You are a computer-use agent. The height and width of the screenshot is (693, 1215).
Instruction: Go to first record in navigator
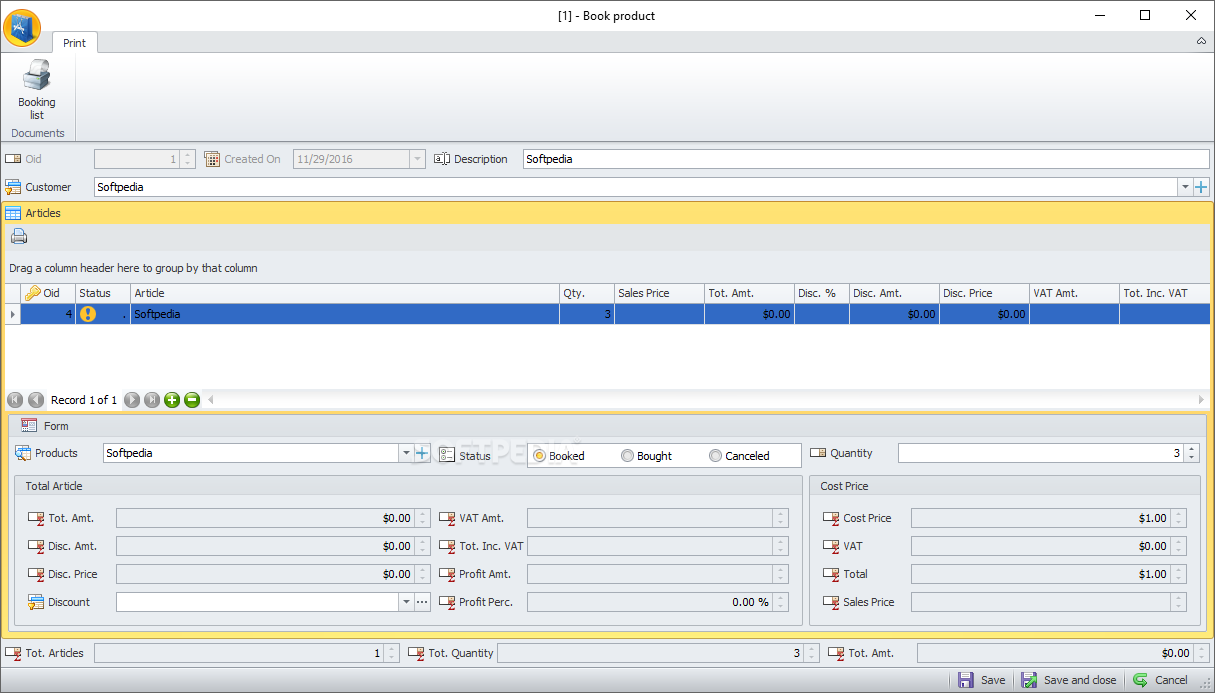(15, 400)
